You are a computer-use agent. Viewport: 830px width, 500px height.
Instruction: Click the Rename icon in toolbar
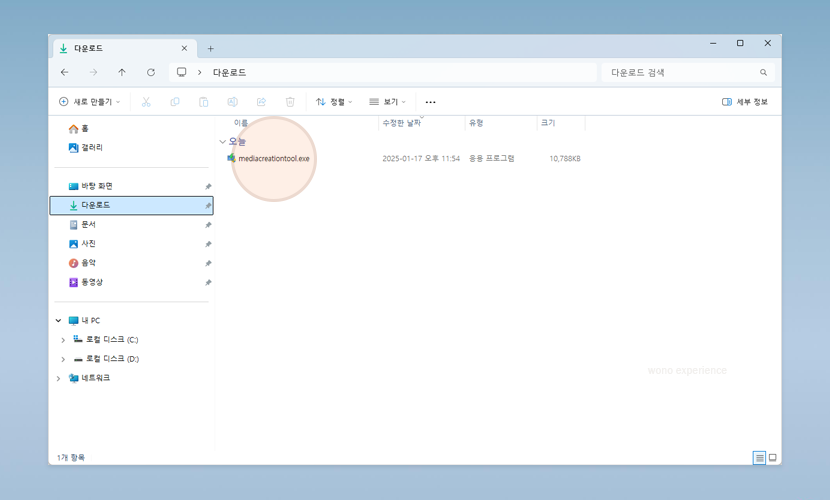click(232, 102)
